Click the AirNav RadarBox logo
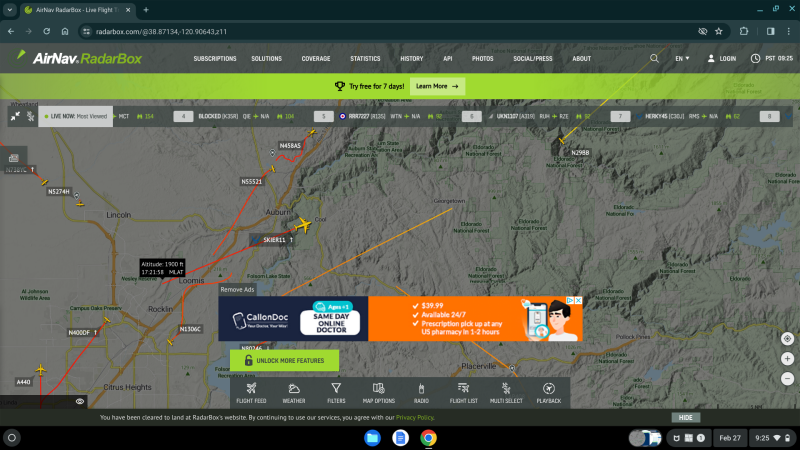 [79, 58]
